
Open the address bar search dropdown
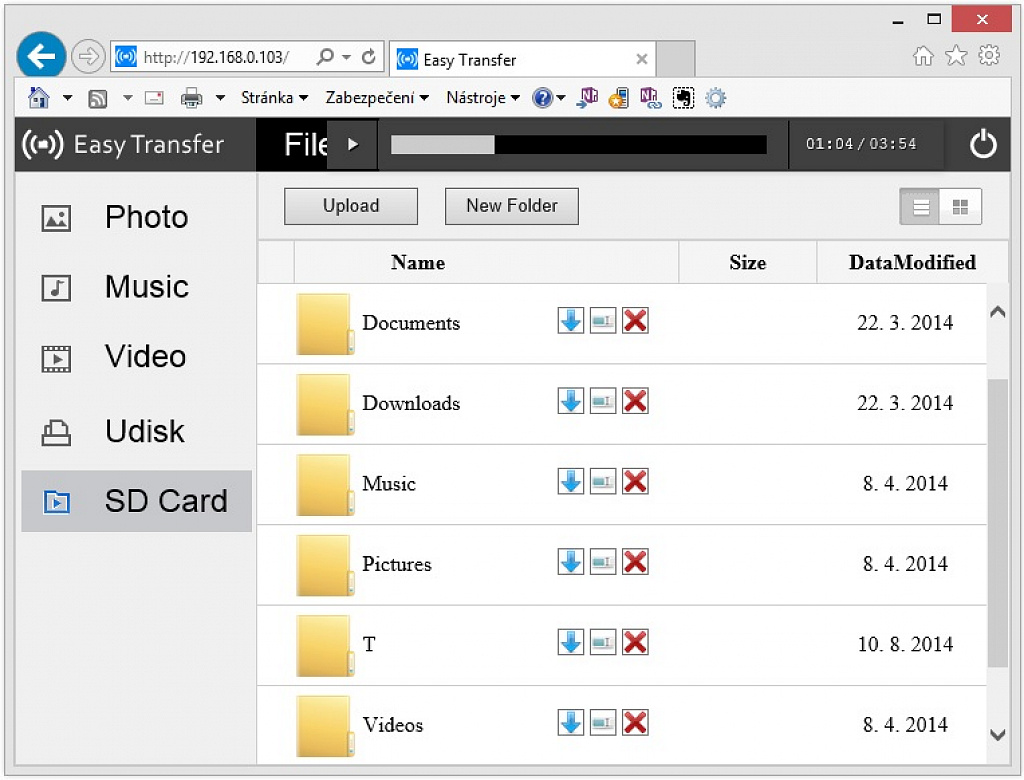(x=347, y=57)
